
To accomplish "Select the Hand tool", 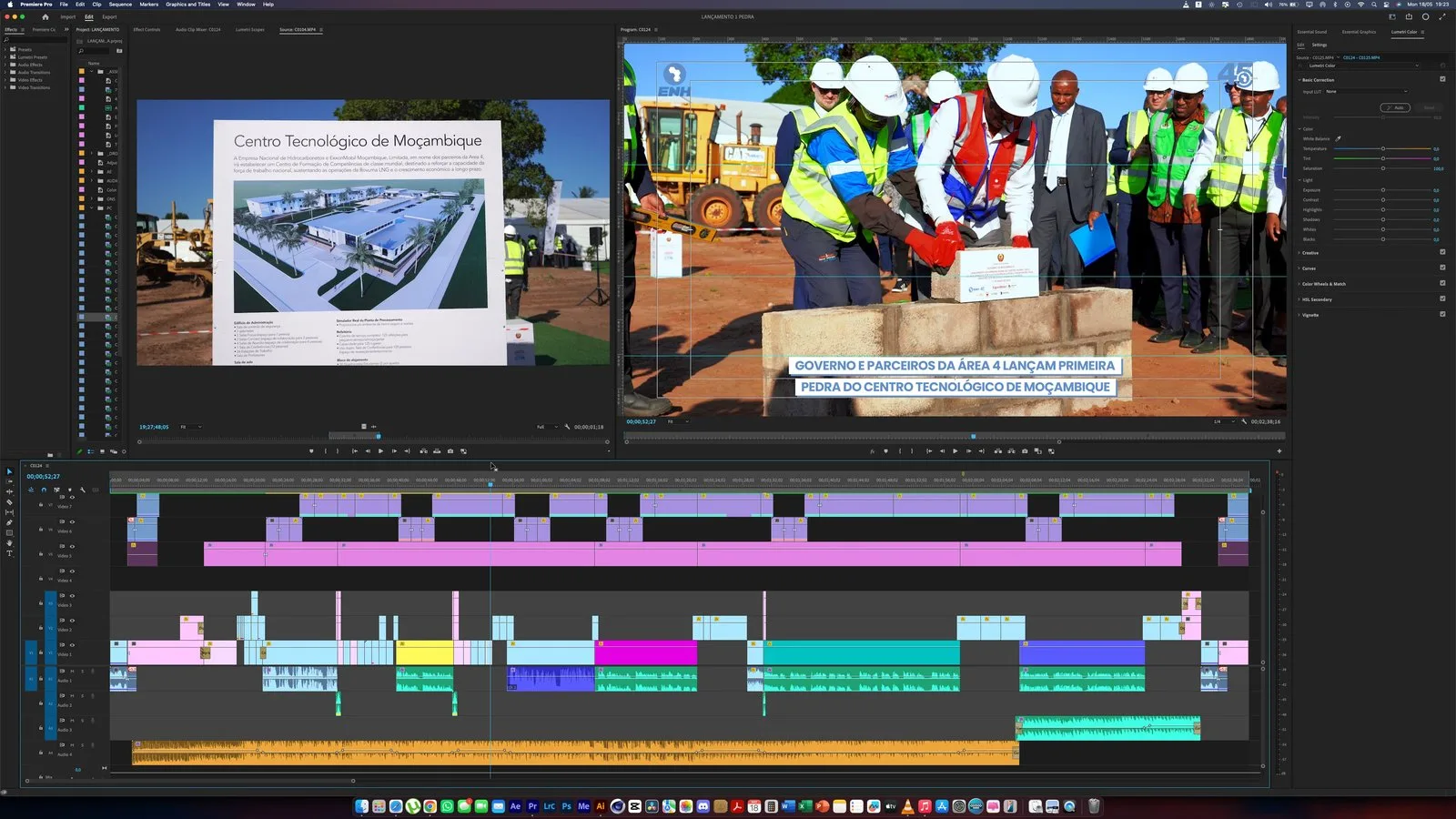I will point(10,542).
